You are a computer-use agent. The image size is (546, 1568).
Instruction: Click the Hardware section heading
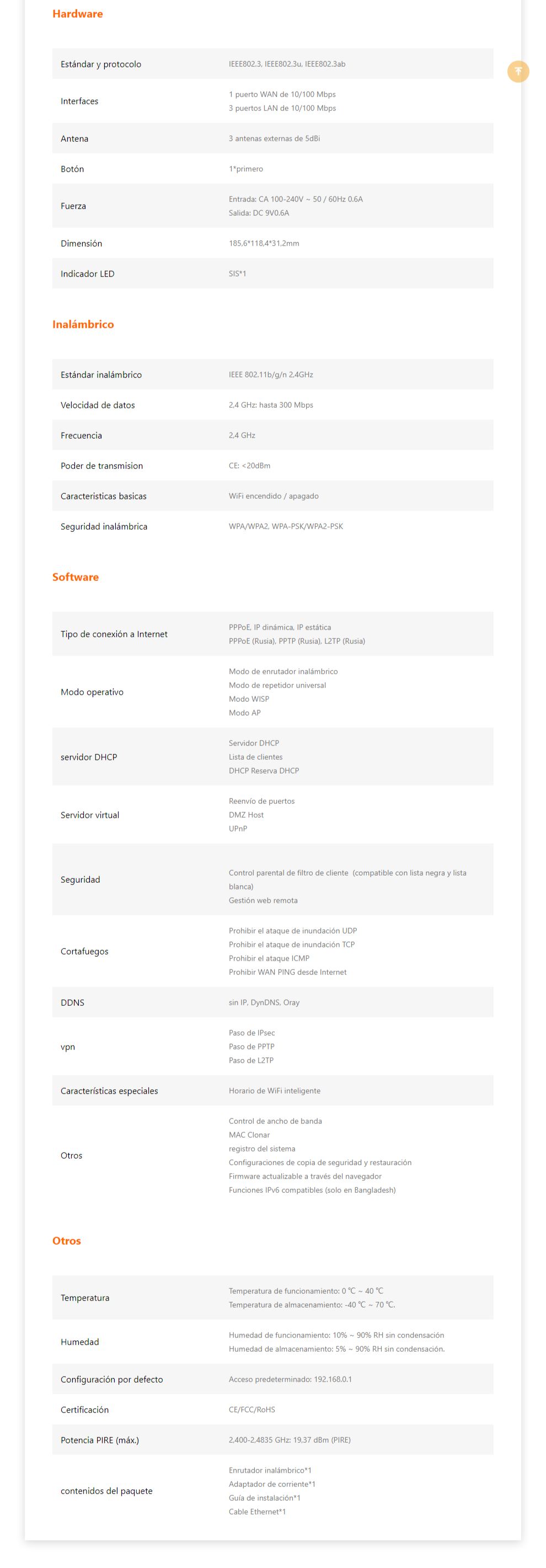click(x=77, y=14)
